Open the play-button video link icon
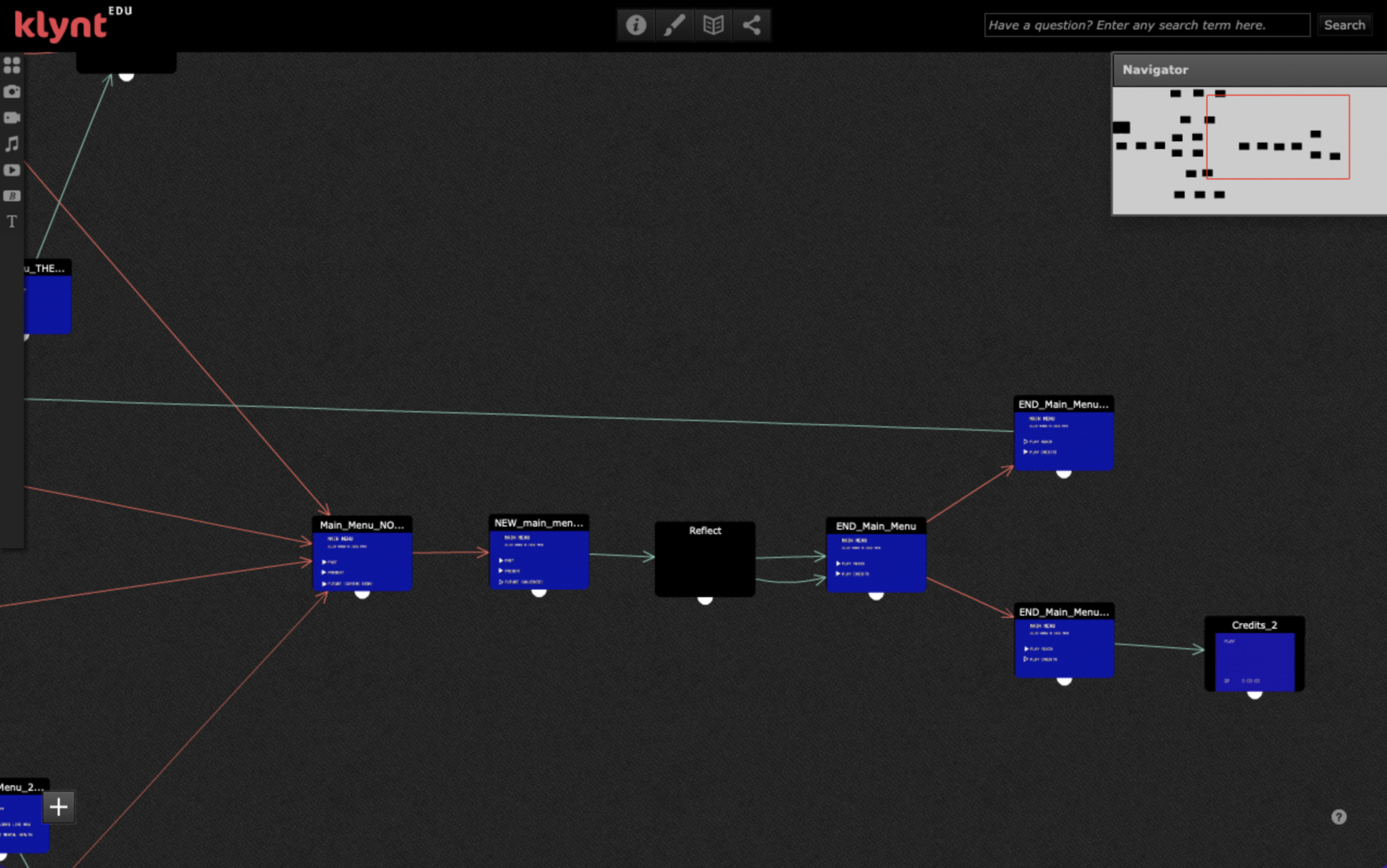 (12, 170)
